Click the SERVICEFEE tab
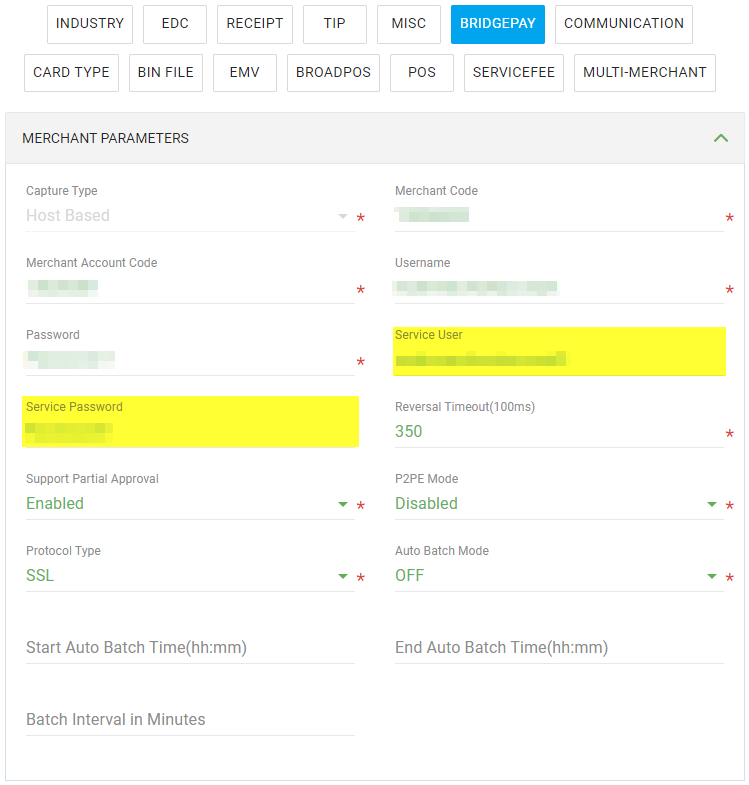This screenshot has width=749, height=785. click(x=514, y=73)
